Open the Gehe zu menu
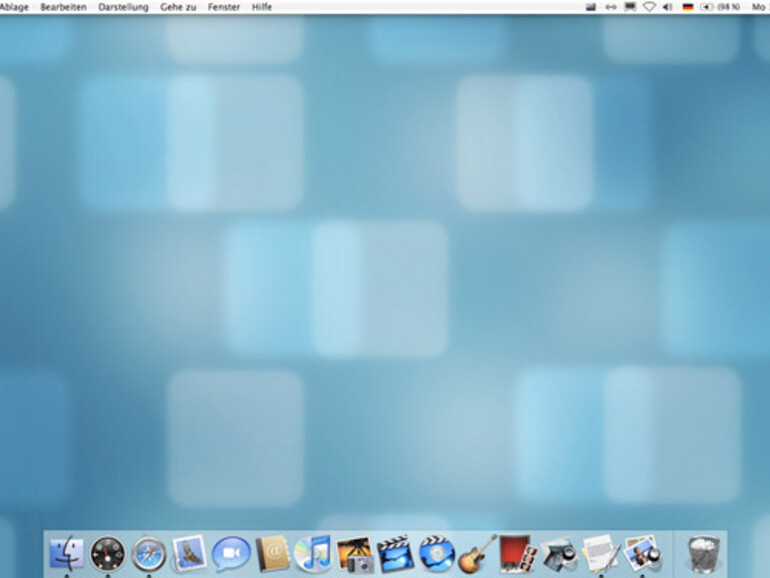 click(178, 7)
